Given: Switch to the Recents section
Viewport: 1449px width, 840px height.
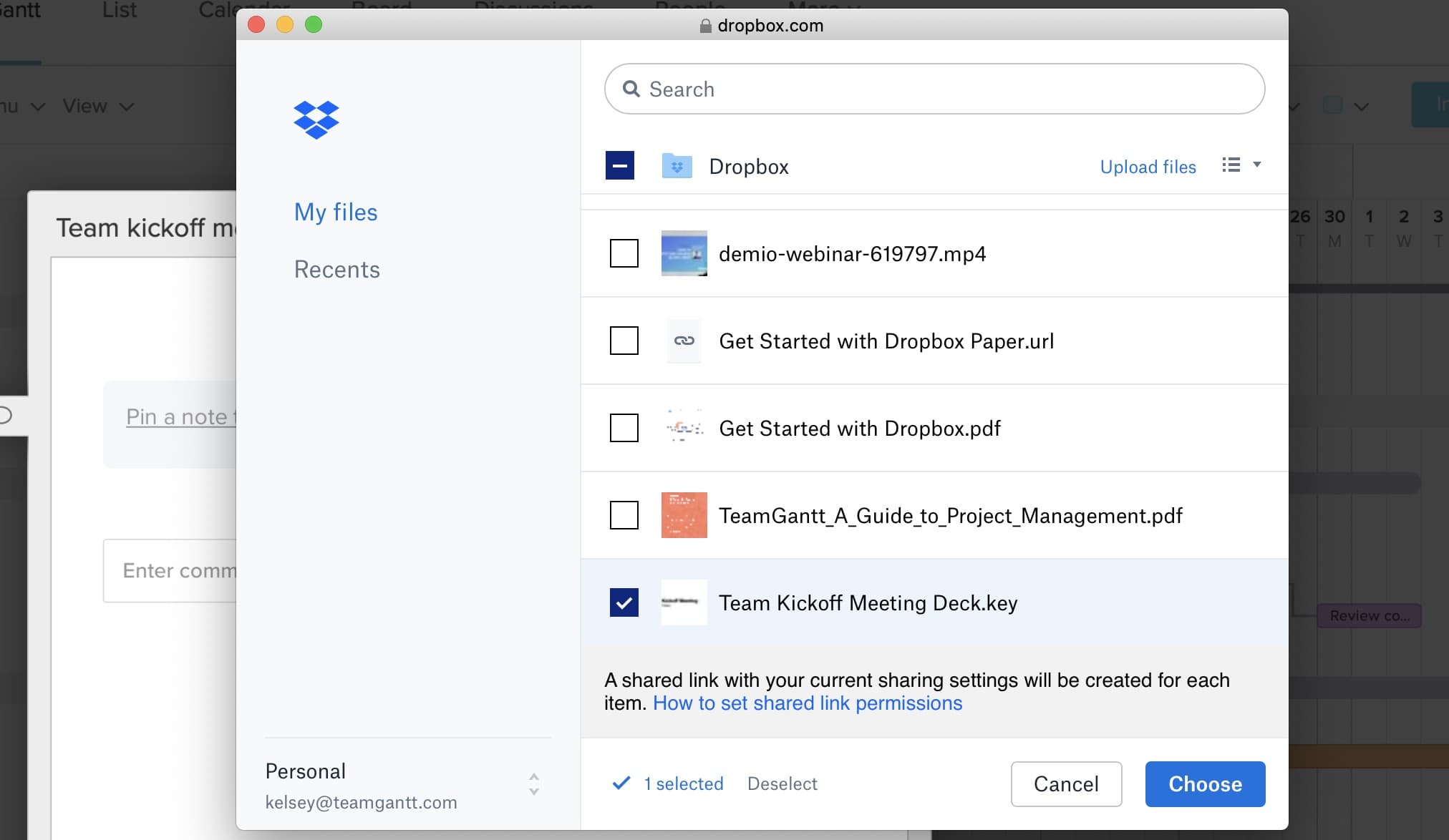Looking at the screenshot, I should pos(336,269).
